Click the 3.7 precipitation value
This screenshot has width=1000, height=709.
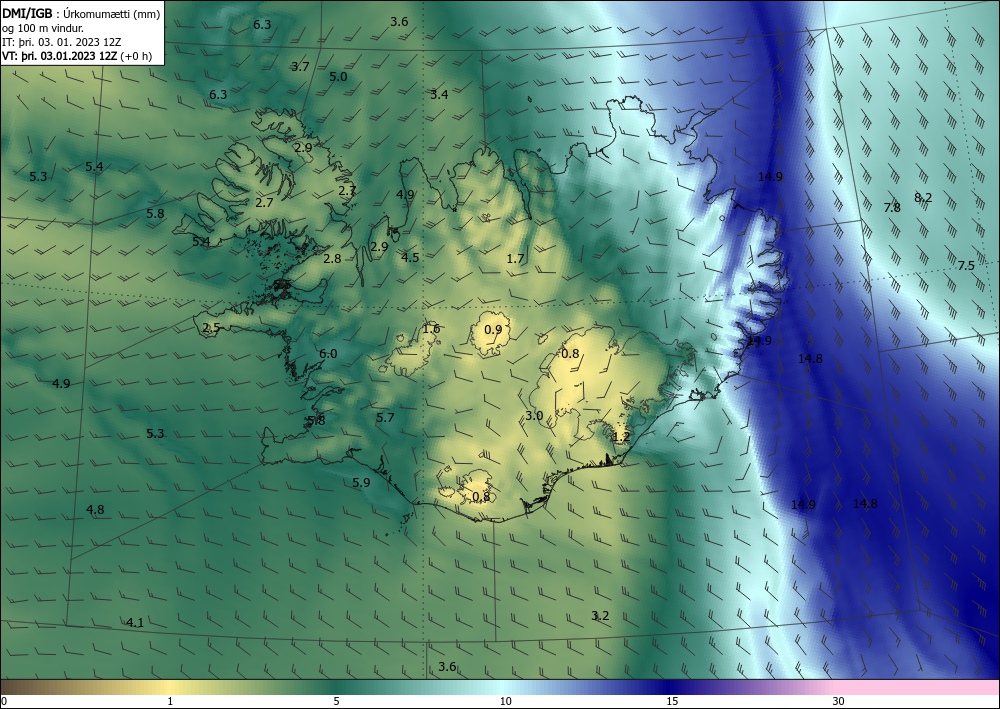coord(300,66)
